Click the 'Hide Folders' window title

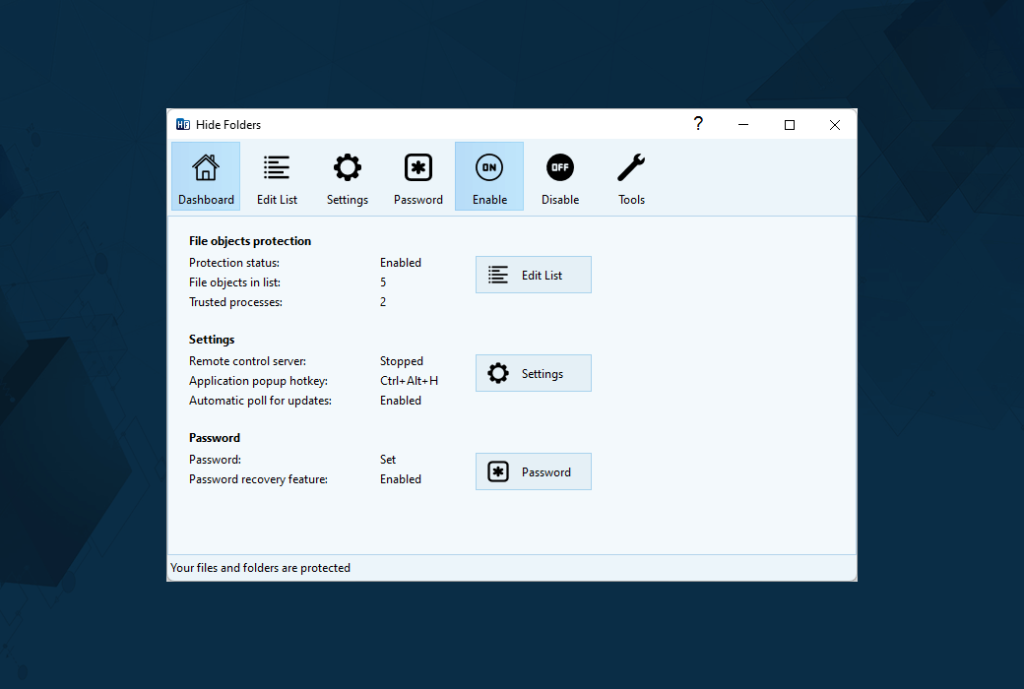click(229, 125)
